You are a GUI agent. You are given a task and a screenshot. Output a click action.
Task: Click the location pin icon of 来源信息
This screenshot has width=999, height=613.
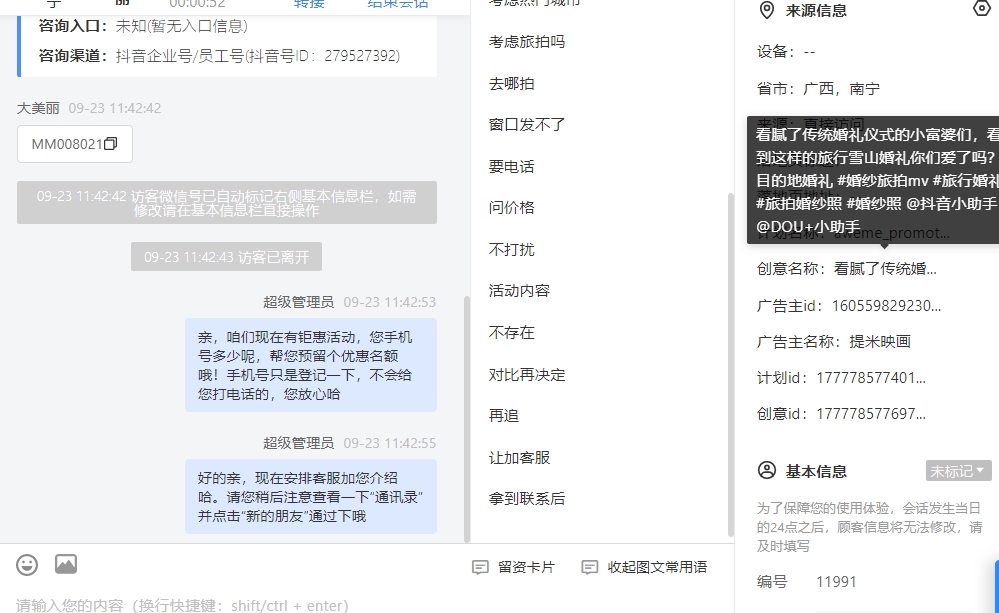tap(767, 10)
